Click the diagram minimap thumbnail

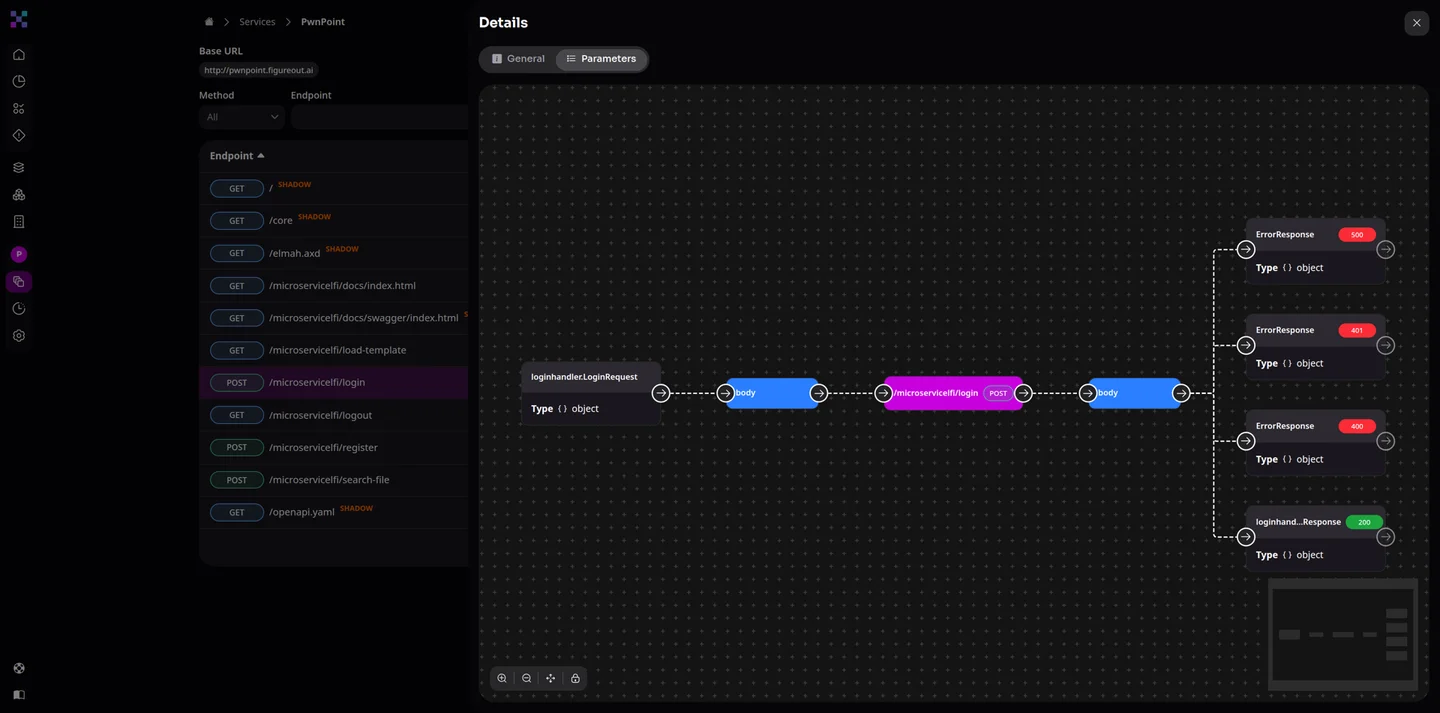tap(1342, 634)
